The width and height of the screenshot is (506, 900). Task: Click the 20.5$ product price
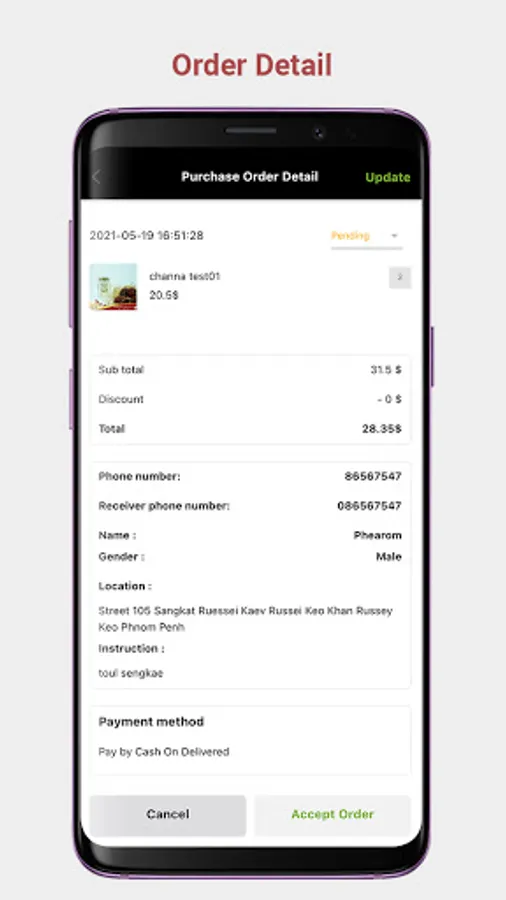(x=164, y=295)
